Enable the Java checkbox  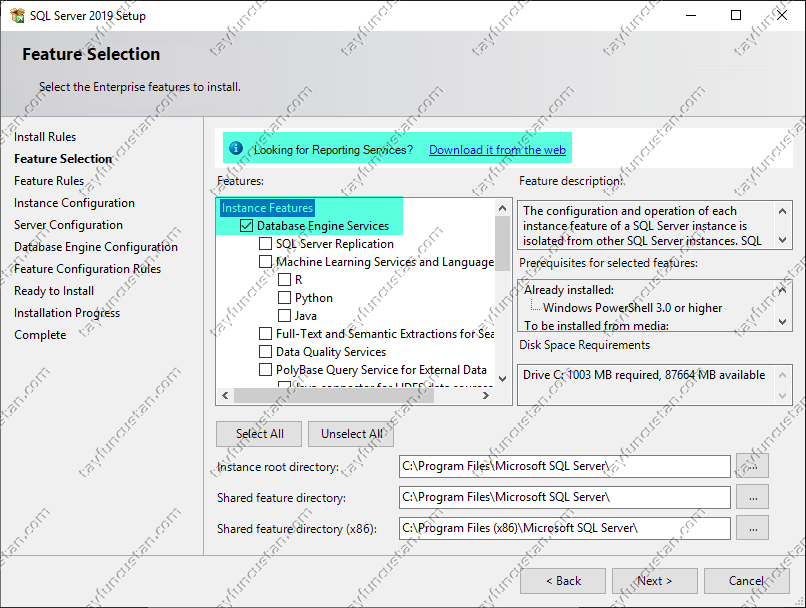[284, 316]
